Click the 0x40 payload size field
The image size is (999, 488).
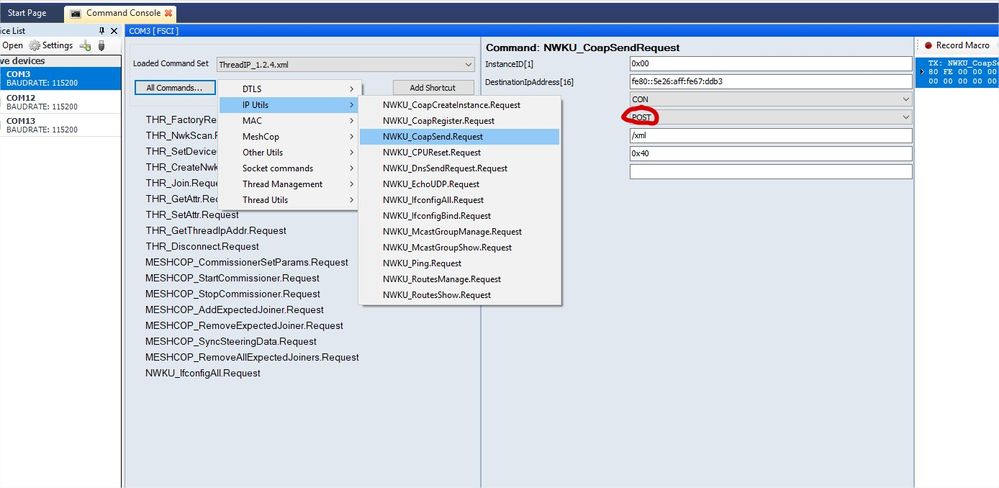pyautogui.click(x=771, y=154)
